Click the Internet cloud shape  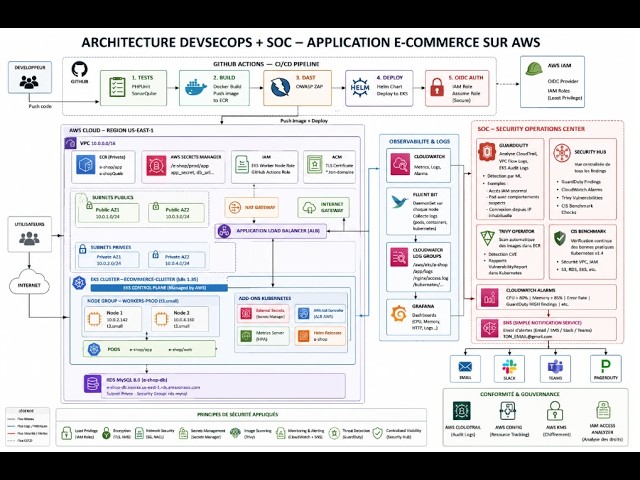[29, 283]
